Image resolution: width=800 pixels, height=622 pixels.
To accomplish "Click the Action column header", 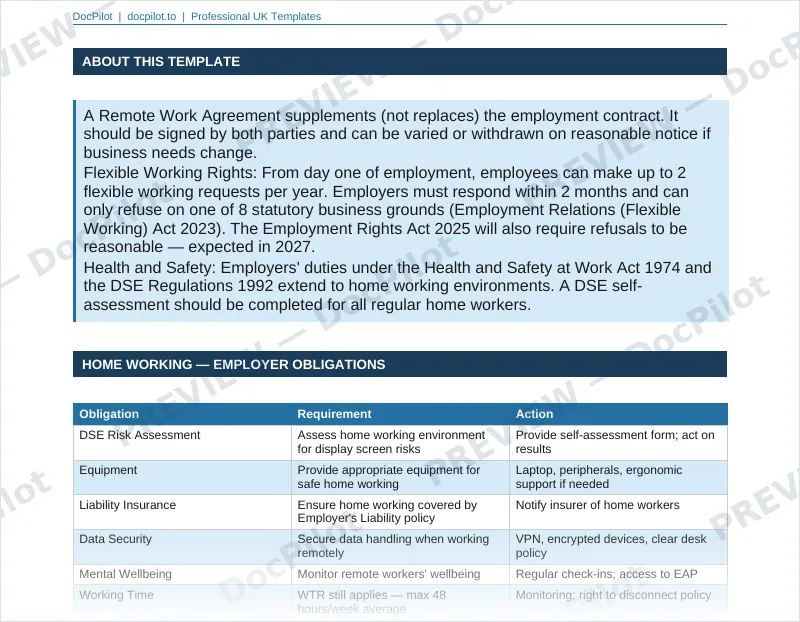I will point(618,414).
